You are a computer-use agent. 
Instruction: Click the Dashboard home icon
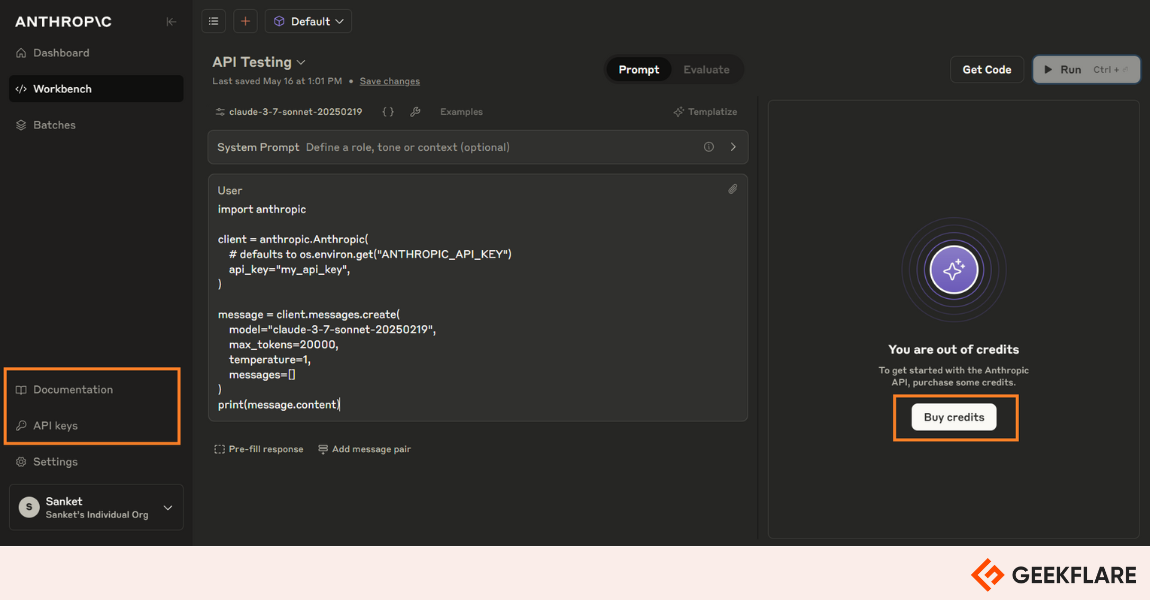coord(21,53)
